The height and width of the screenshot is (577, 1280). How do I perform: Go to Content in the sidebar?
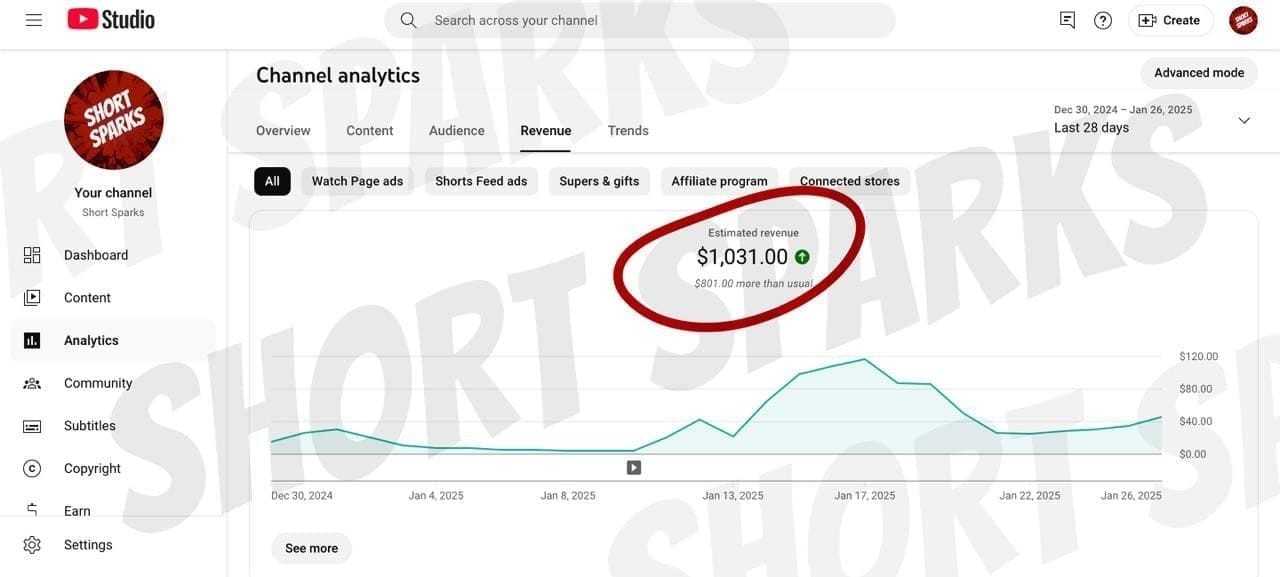[87, 298]
